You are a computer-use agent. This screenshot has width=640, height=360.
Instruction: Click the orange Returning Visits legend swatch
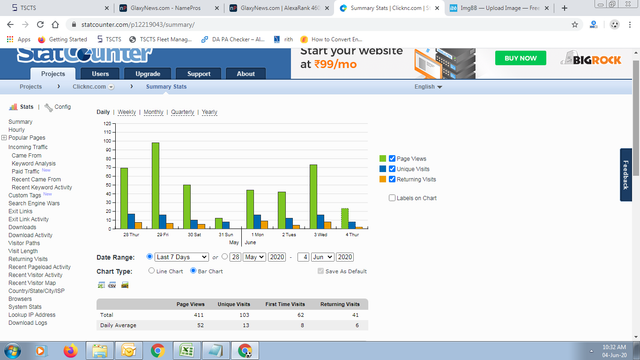point(382,179)
